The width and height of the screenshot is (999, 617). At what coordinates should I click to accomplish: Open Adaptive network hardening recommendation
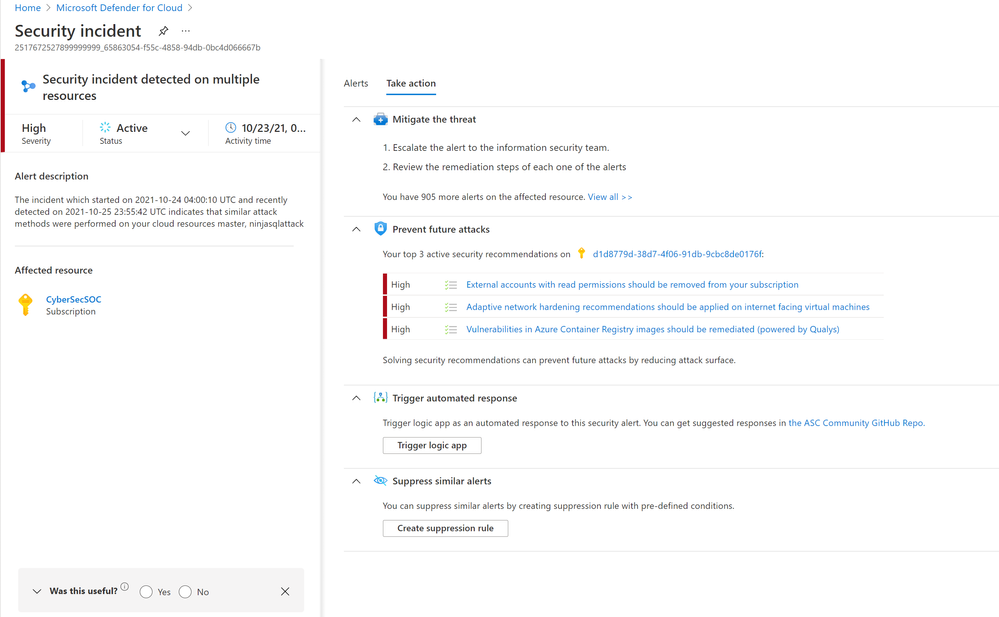tap(668, 307)
